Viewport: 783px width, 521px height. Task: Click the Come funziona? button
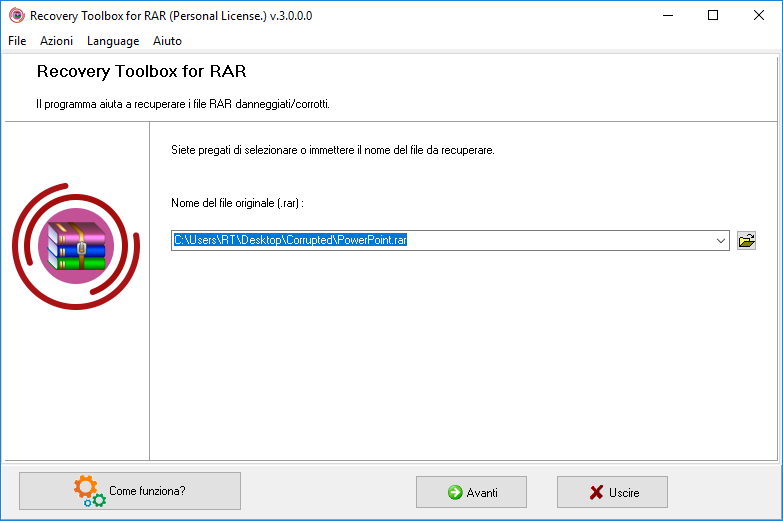click(x=130, y=491)
